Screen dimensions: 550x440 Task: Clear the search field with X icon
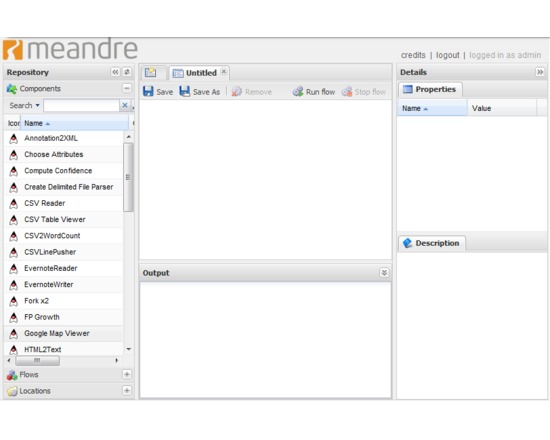coord(125,105)
